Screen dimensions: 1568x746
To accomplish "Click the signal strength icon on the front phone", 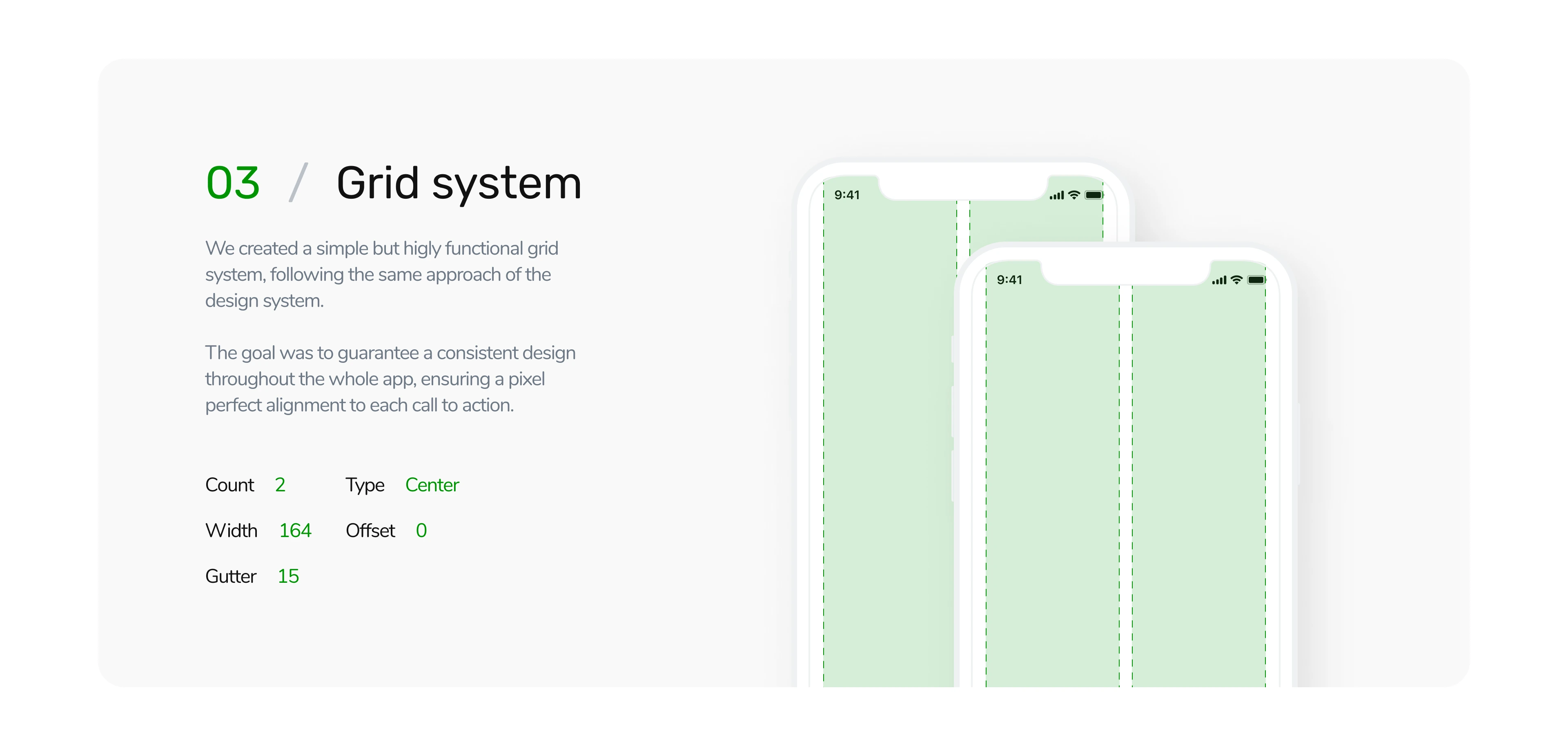I will (x=1219, y=280).
